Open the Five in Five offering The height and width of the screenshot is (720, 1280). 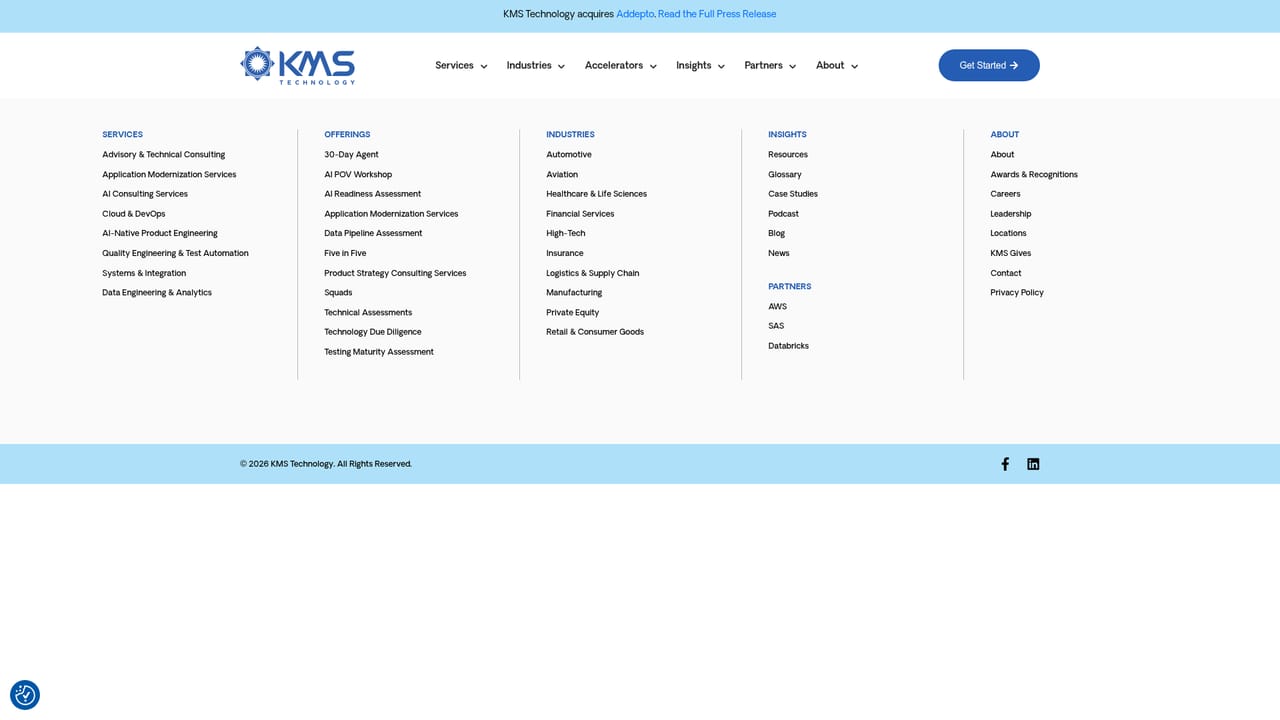coord(345,253)
